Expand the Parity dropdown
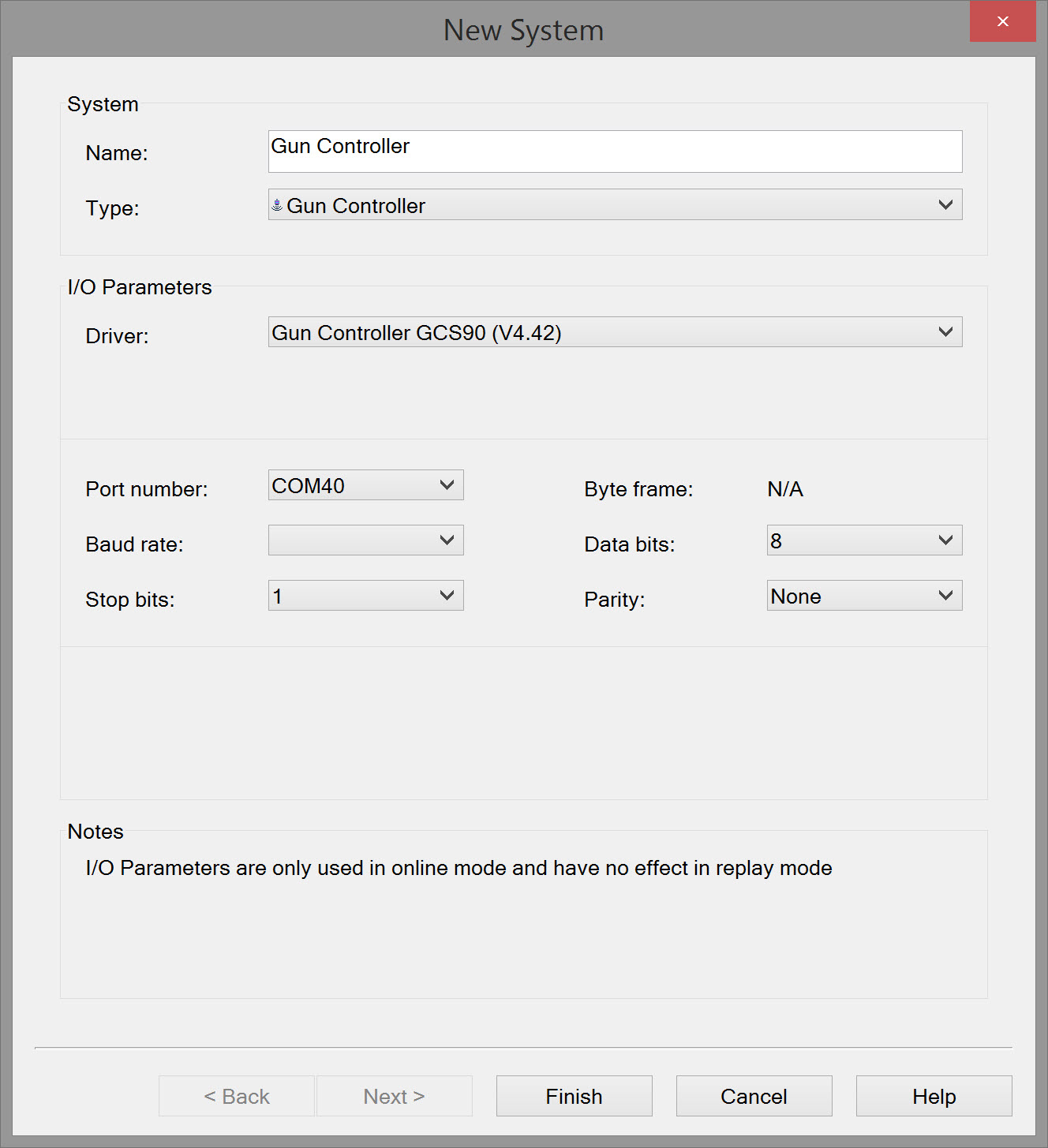Image resolution: width=1048 pixels, height=1148 pixels. coord(864,596)
